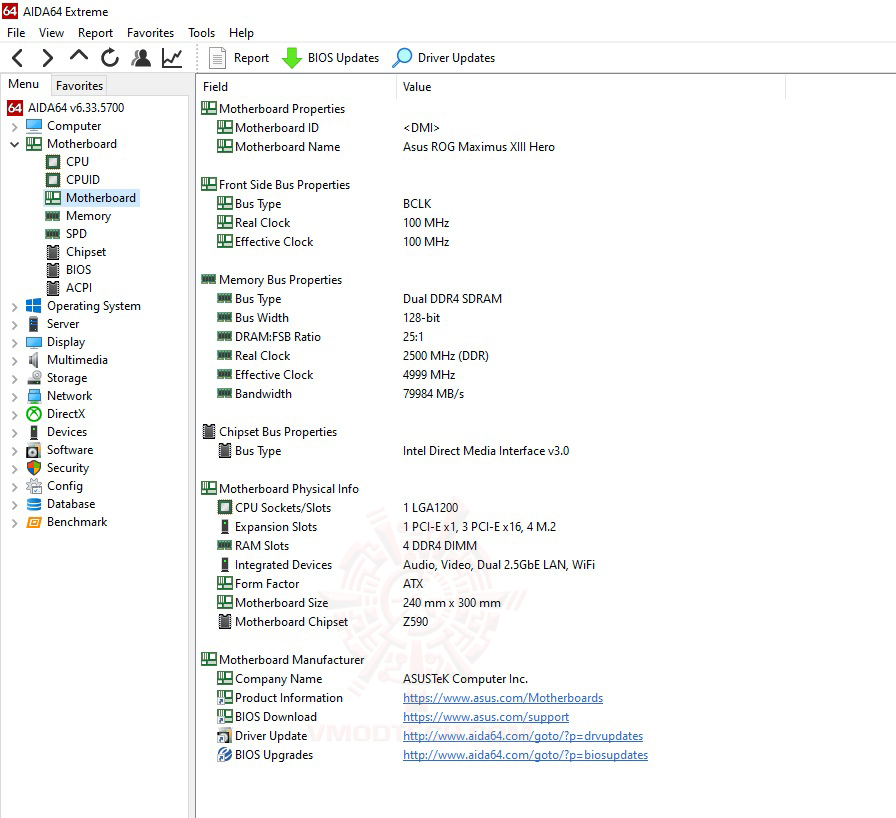The width and height of the screenshot is (896, 818).
Task: Expand the Computer tree node
Action: (15, 126)
